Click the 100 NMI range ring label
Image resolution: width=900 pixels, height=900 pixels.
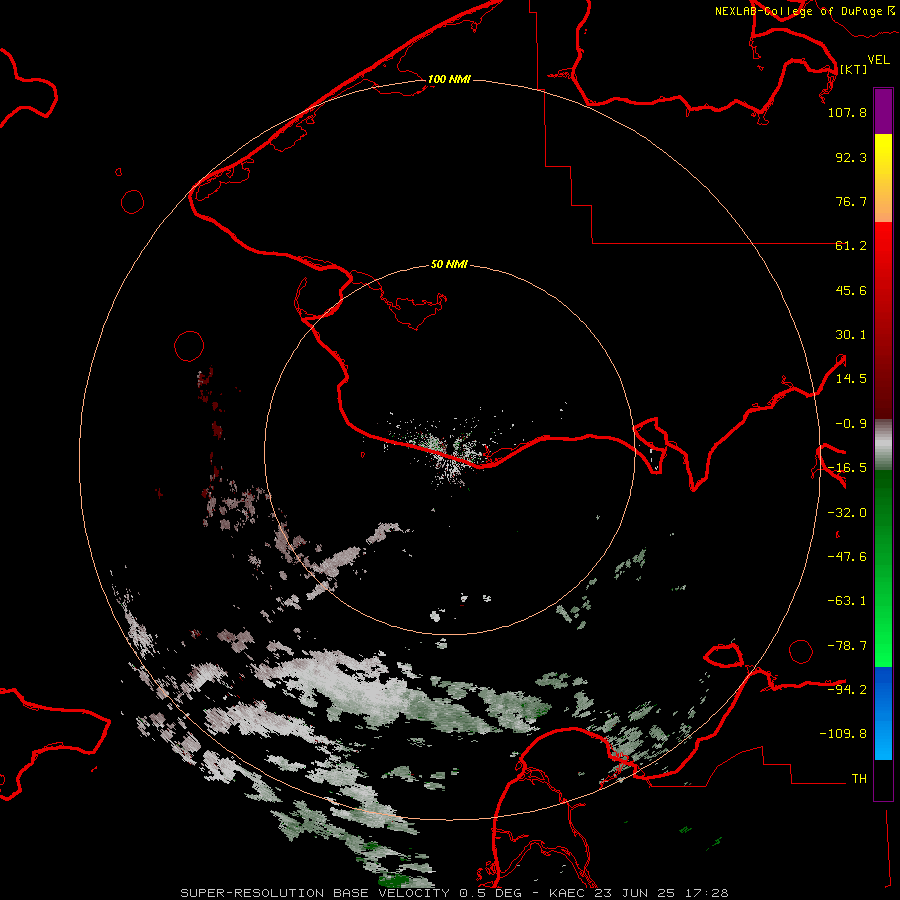point(449,79)
